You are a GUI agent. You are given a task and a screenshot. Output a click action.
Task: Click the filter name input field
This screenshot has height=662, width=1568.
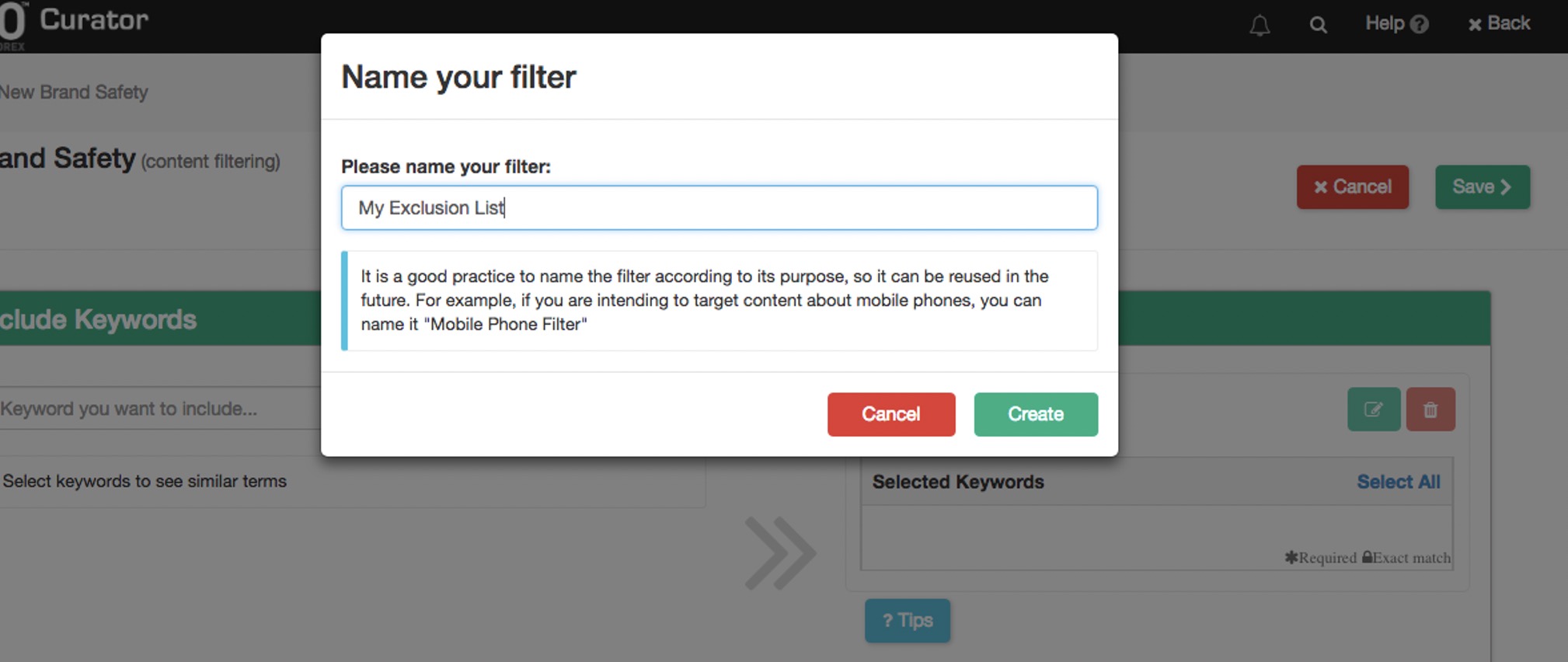pos(719,207)
